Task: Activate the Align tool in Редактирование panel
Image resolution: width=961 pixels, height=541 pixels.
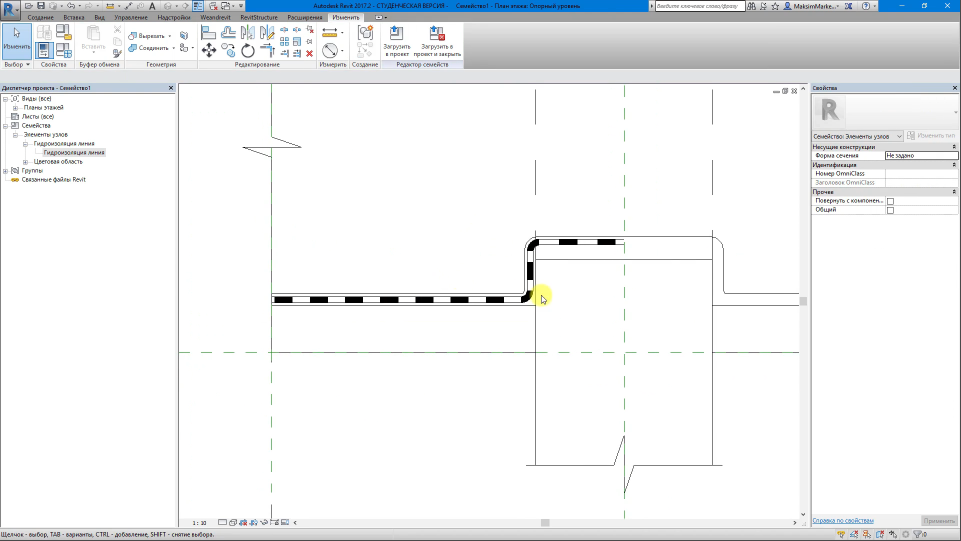Action: tap(208, 32)
